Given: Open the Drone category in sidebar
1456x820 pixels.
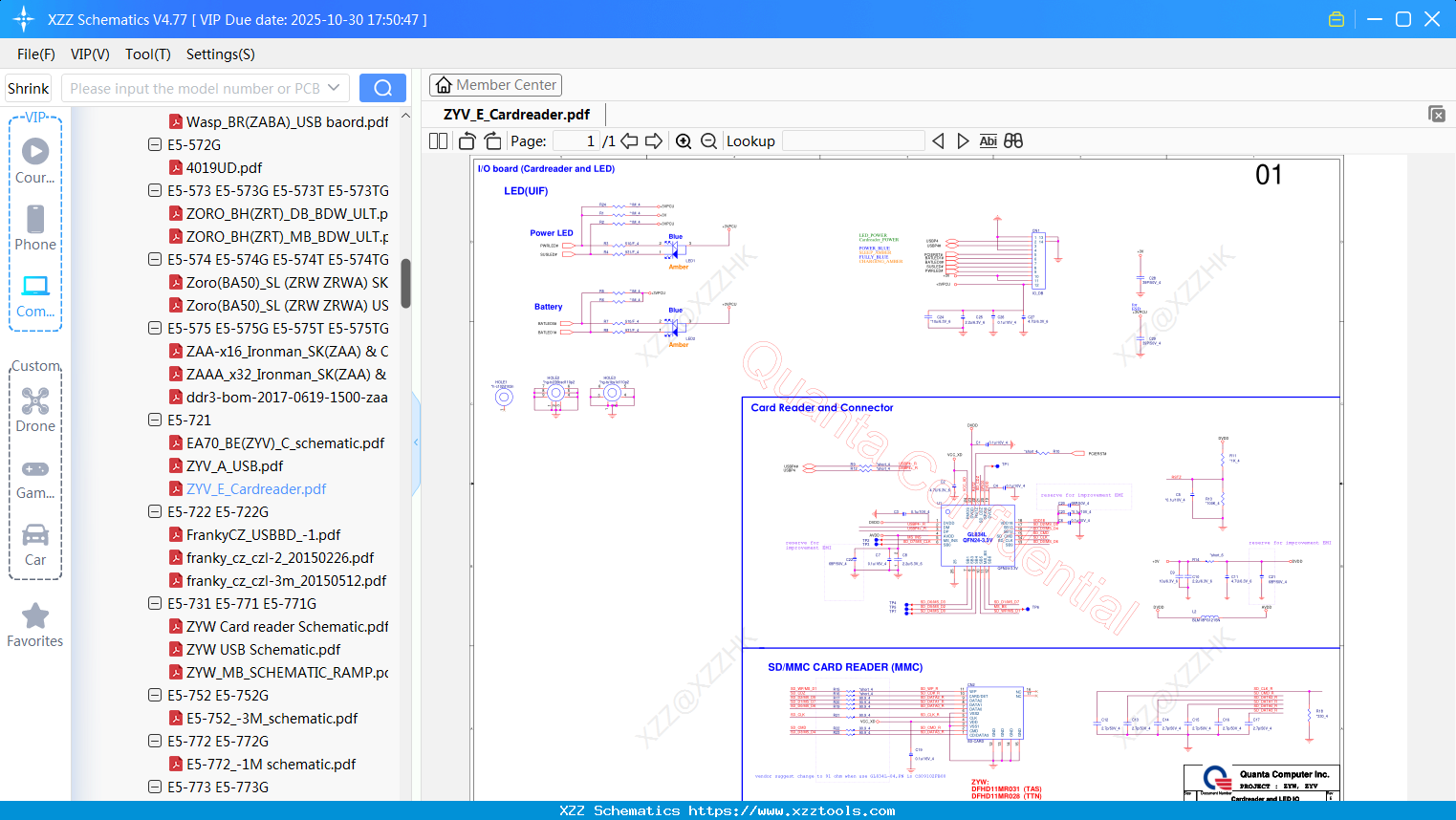Looking at the screenshot, I should coord(35,410).
